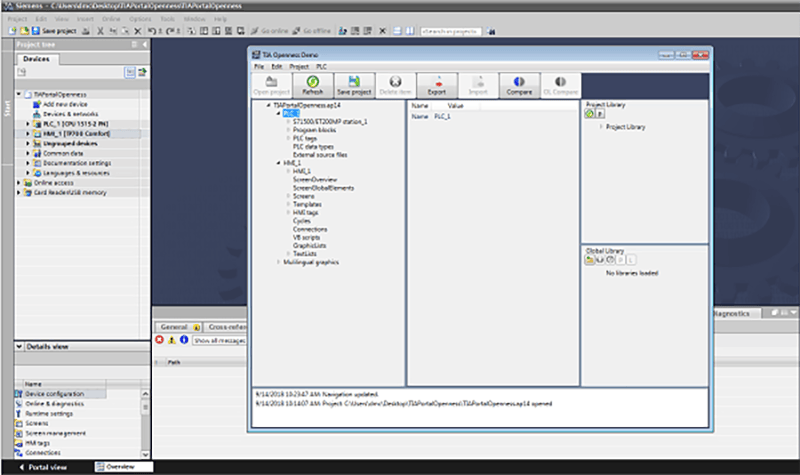The width and height of the screenshot is (800, 475).
Task: Switch to Portal view
Action: point(43,467)
